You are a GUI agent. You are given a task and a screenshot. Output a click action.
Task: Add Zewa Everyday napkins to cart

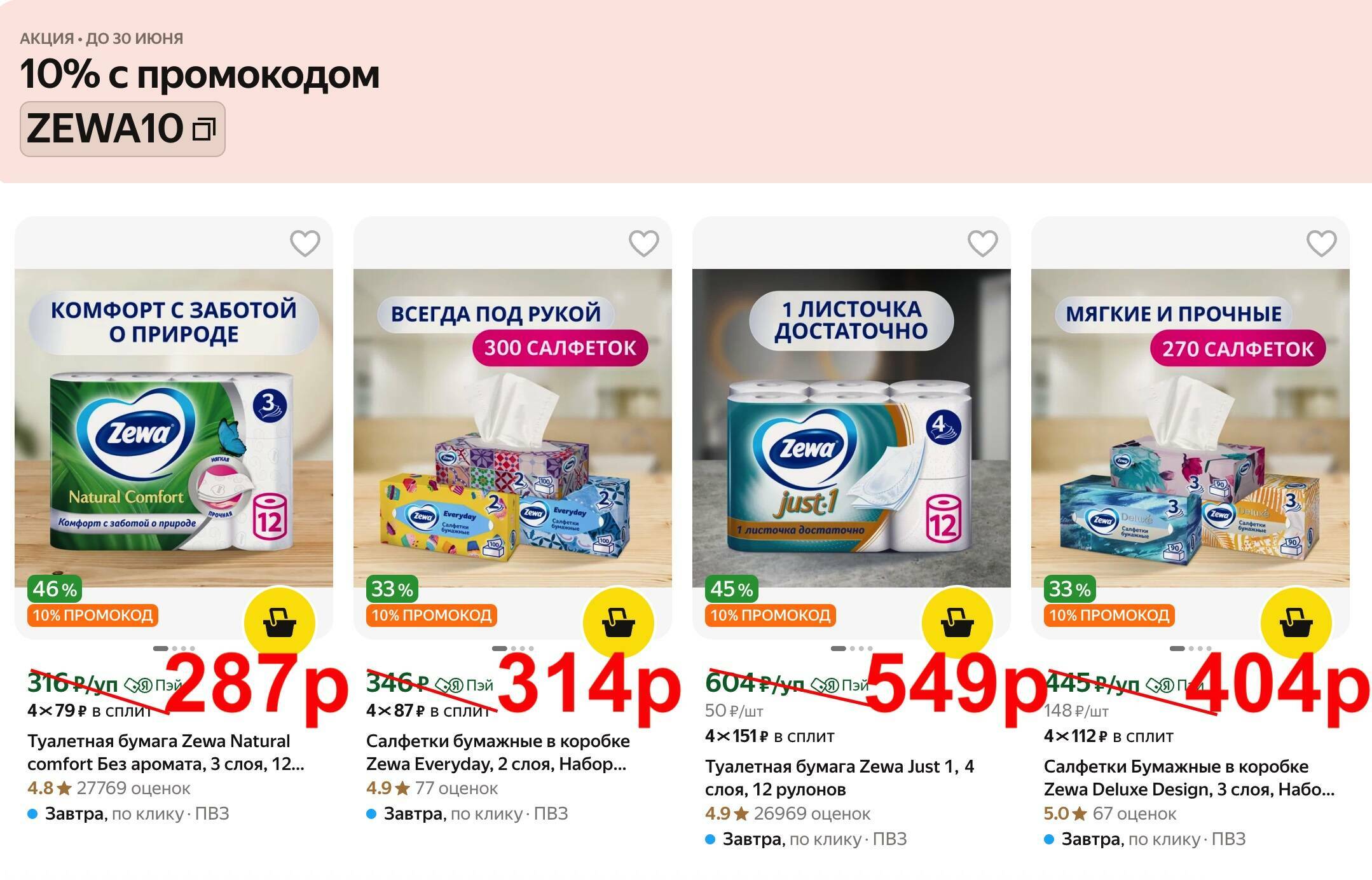[x=619, y=623]
